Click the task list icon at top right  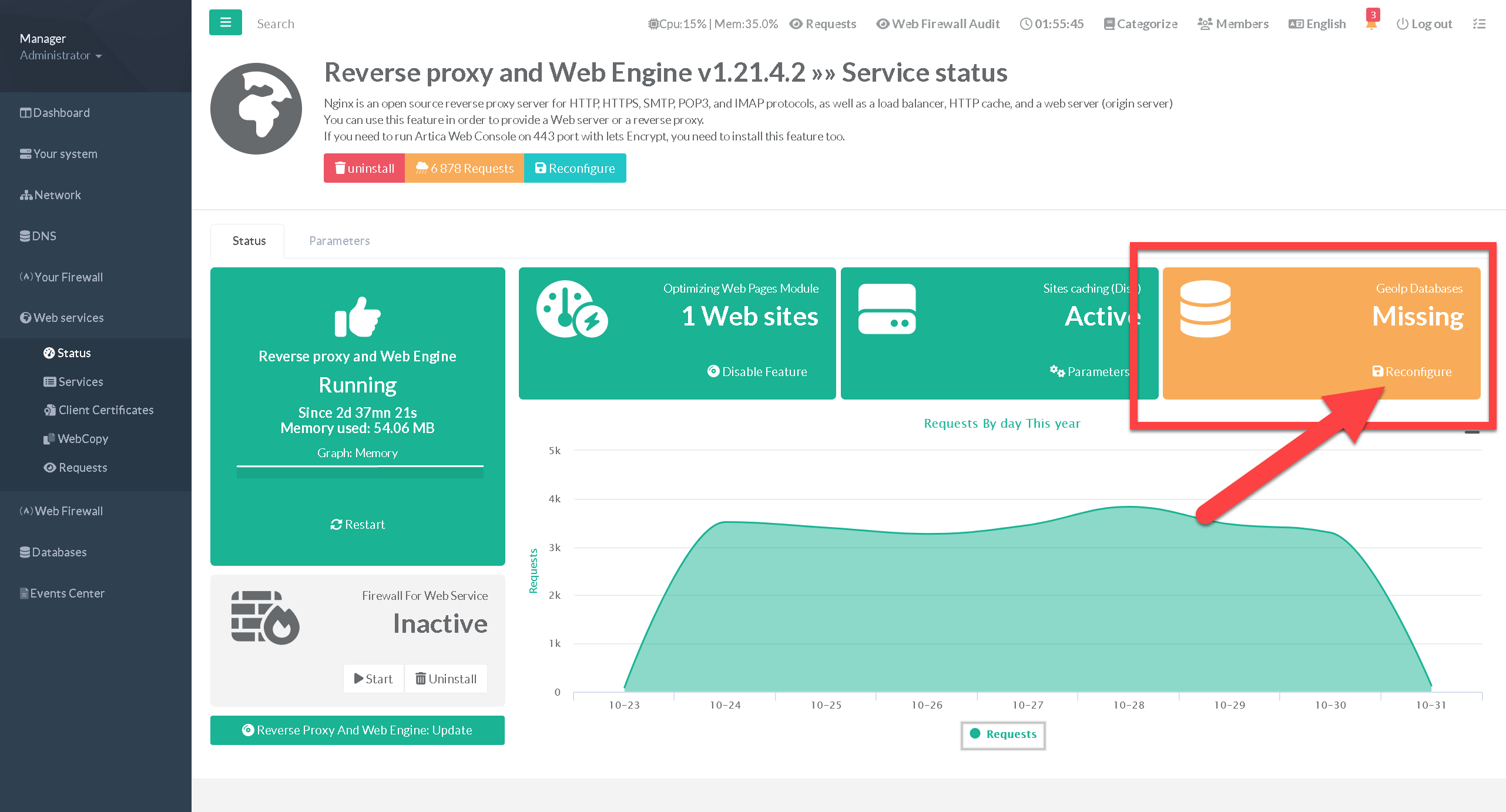pos(1478,24)
